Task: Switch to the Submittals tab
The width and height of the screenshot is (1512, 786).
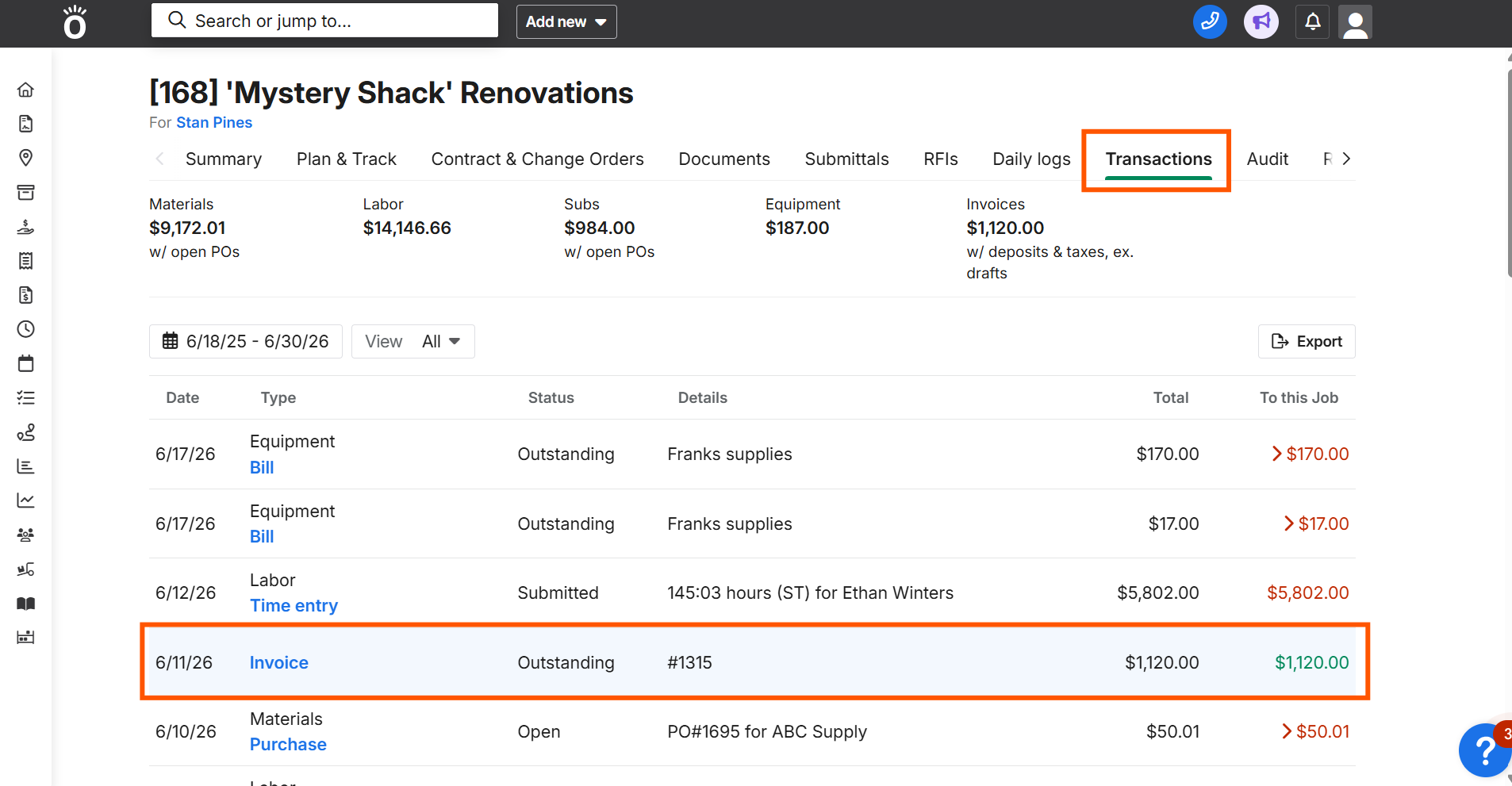Action: point(847,159)
